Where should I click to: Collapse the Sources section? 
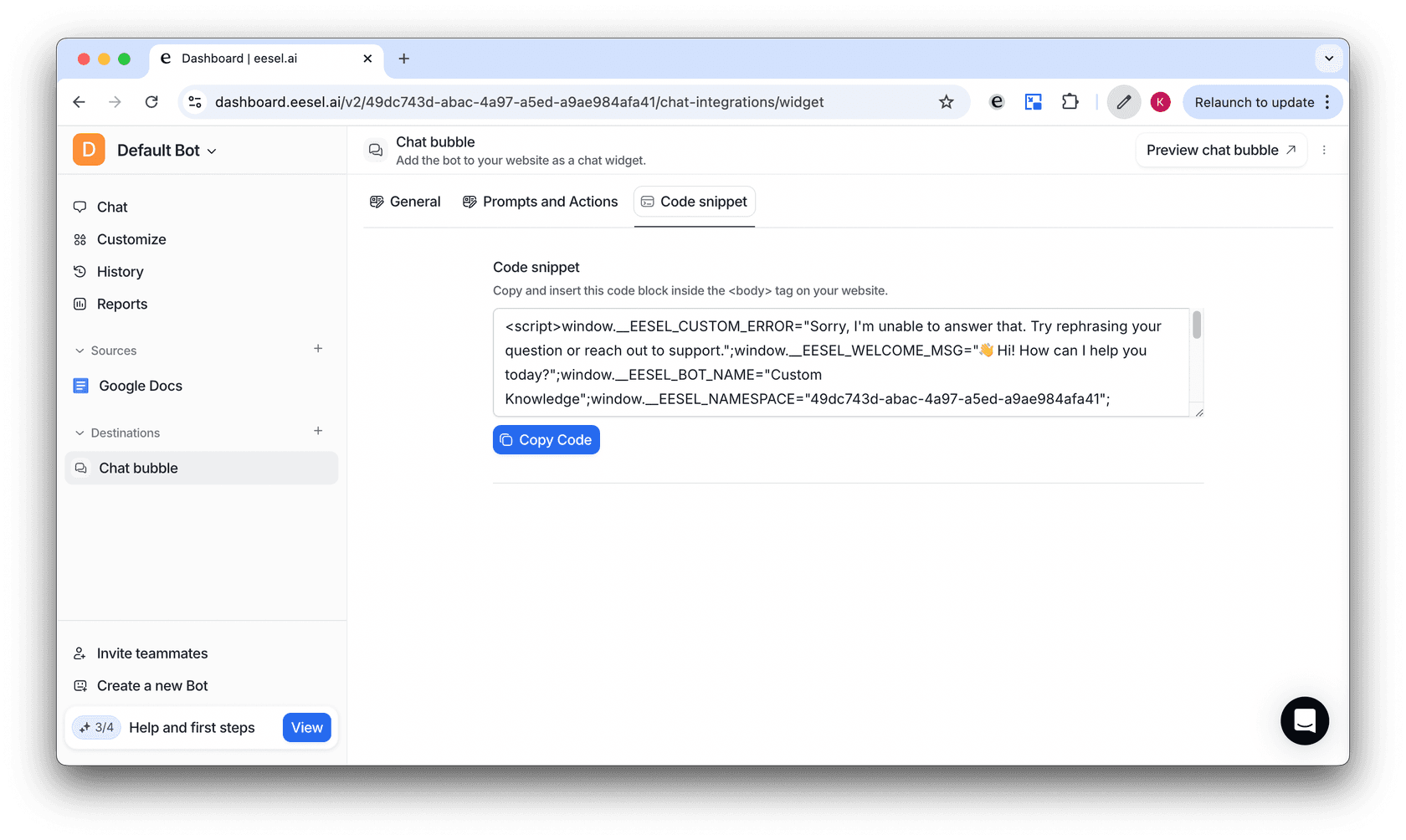click(x=80, y=351)
